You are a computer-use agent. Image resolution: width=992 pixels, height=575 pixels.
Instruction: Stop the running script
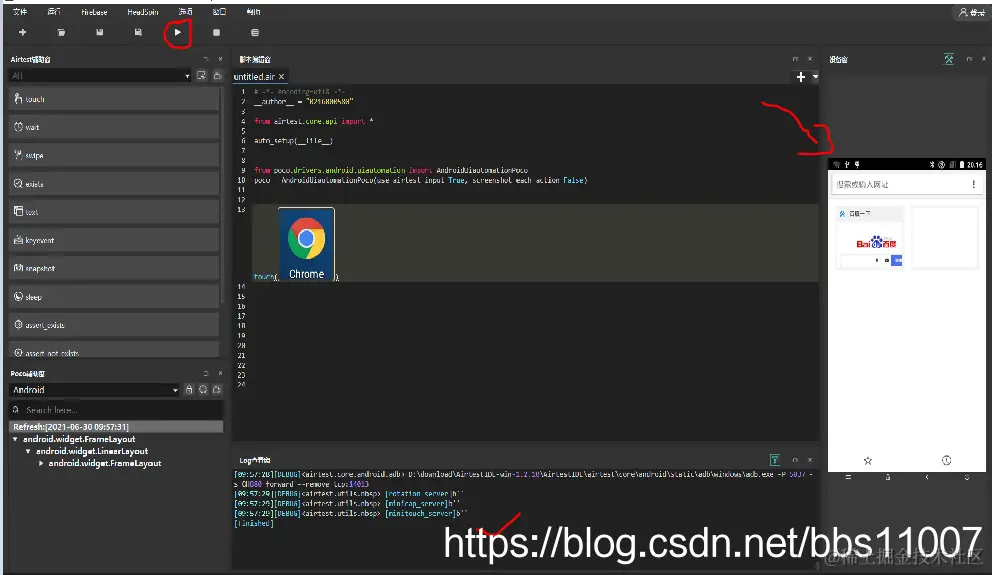[216, 32]
